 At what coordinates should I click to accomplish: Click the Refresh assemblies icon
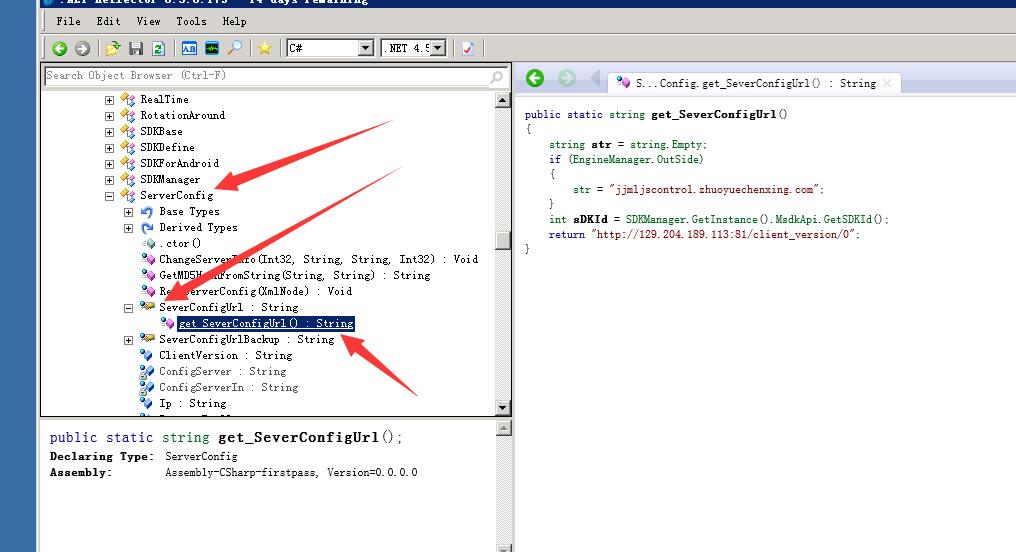point(157,48)
